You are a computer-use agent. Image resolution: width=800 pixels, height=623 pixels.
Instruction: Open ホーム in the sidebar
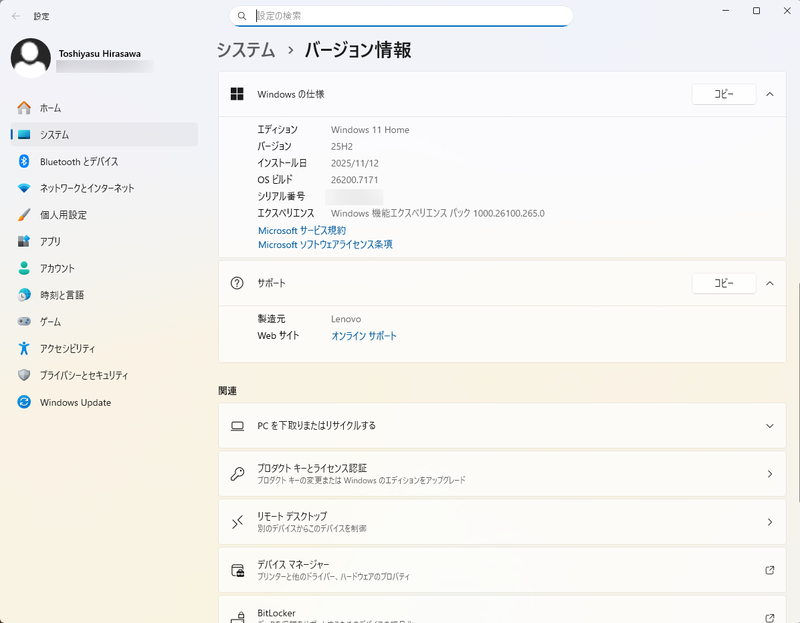47,108
